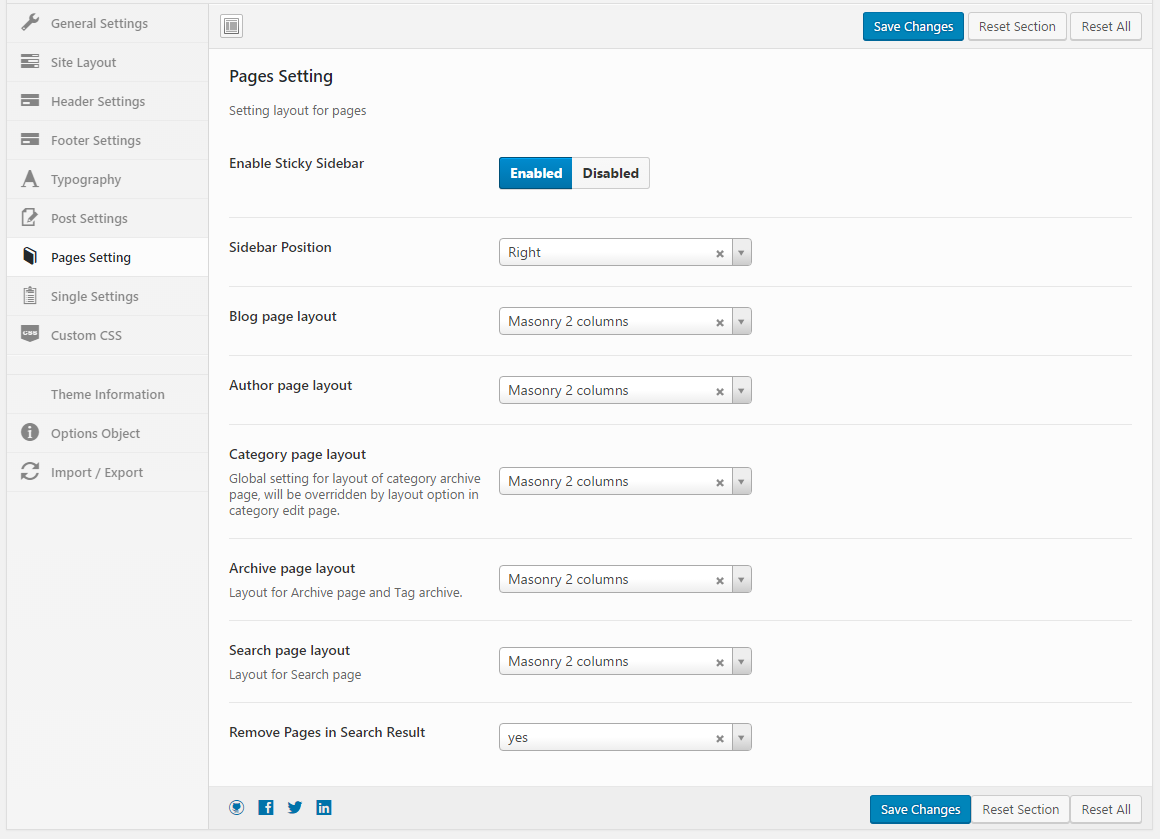Go to Import / Export section
Screen dimensions: 1160x839
pos(97,472)
